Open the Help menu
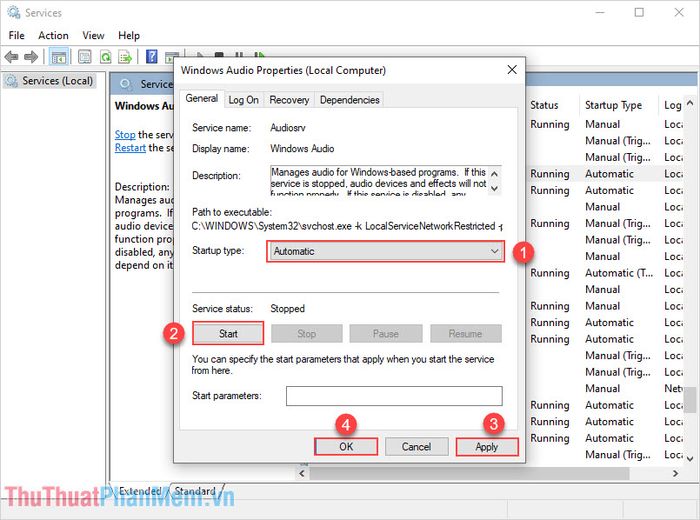This screenshot has height=520, width=700. point(129,35)
